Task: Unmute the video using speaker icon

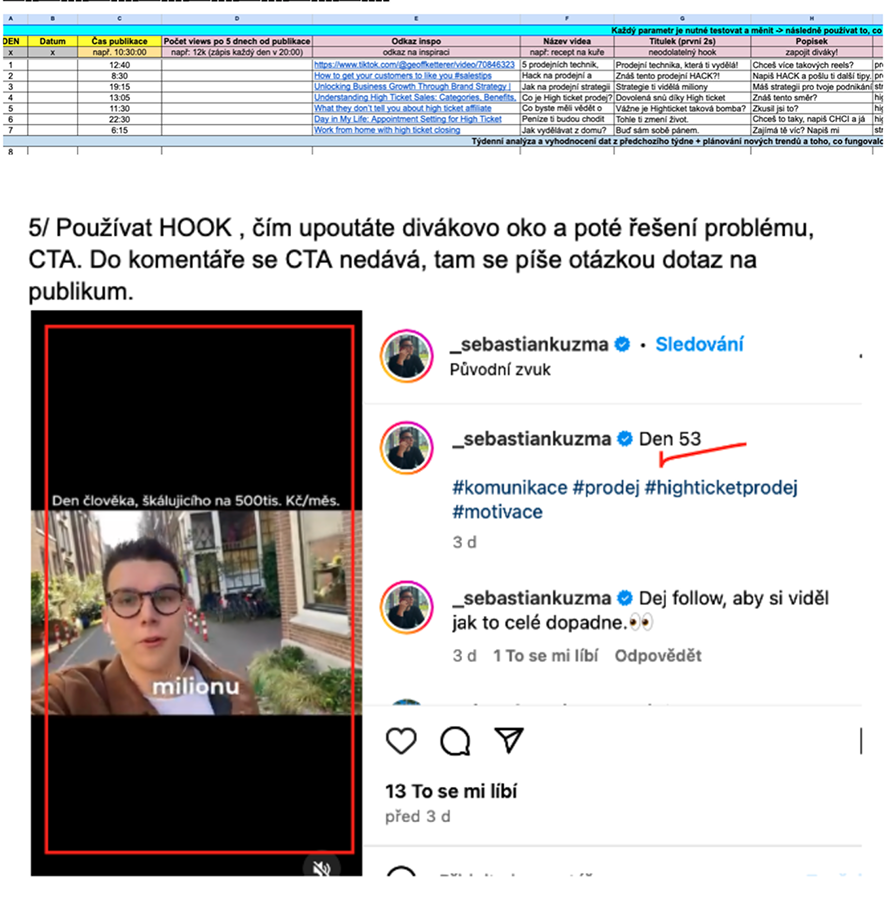Action: [322, 867]
